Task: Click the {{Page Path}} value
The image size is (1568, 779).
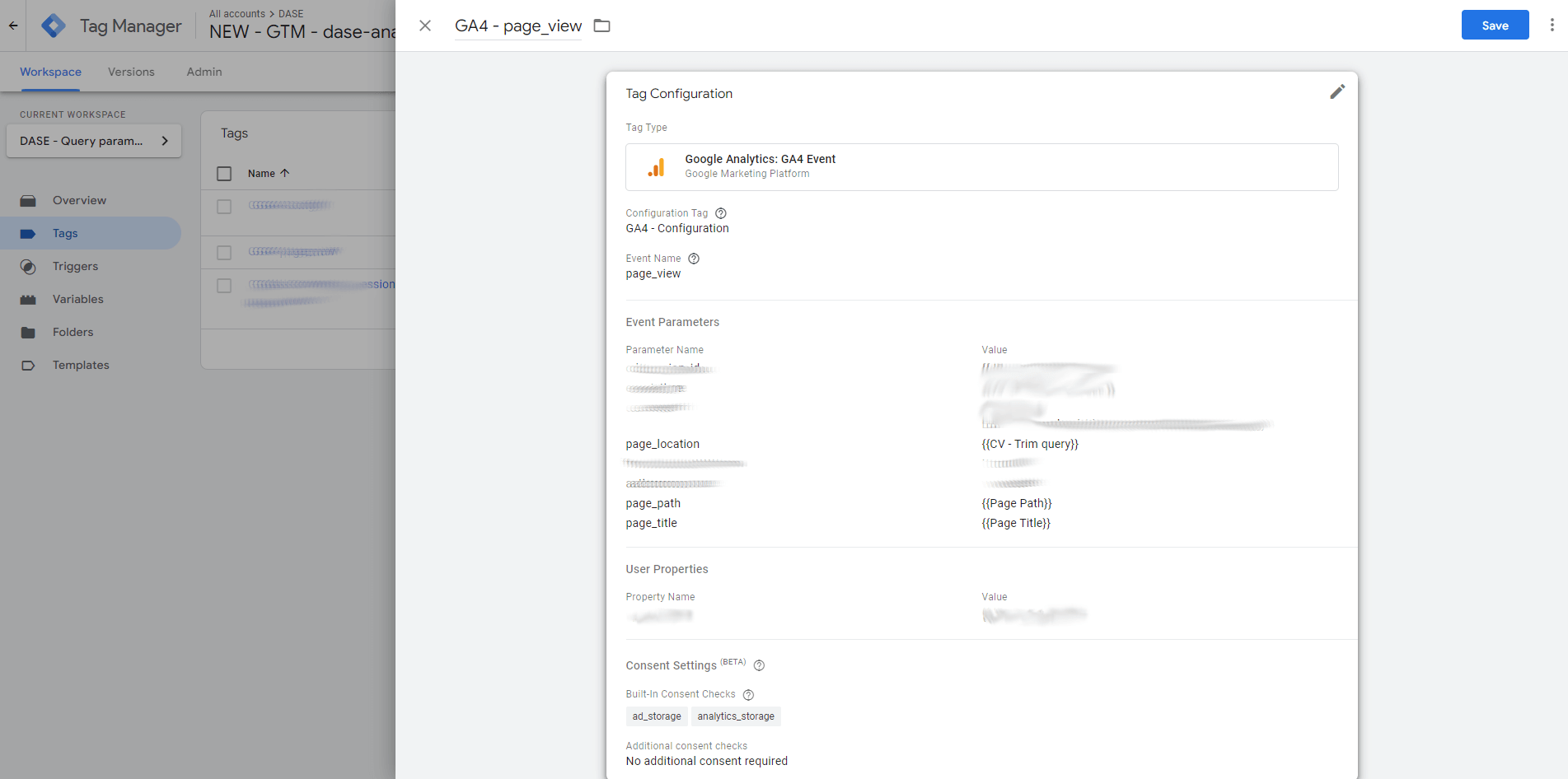Action: 1017,503
